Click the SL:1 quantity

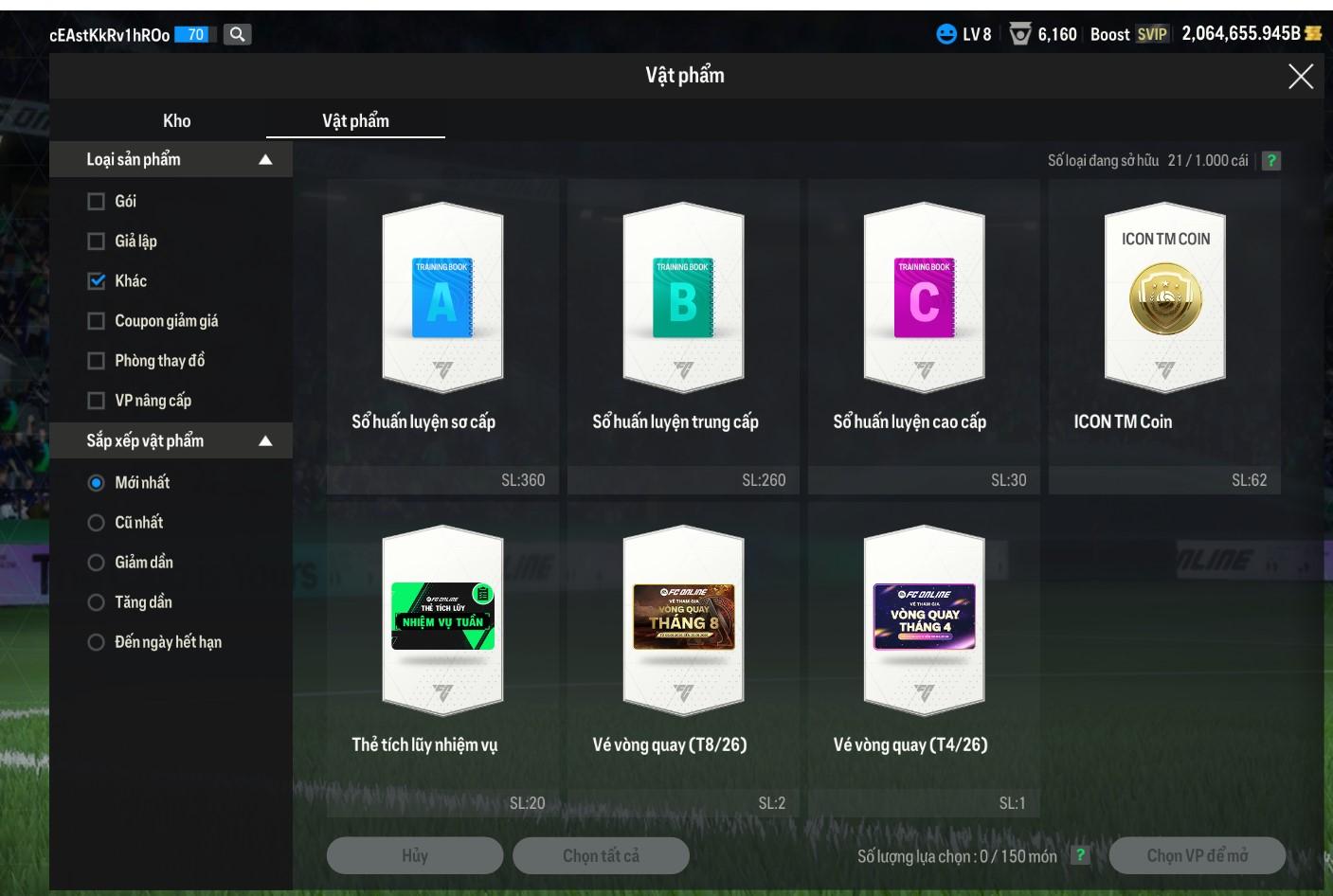tap(1013, 803)
